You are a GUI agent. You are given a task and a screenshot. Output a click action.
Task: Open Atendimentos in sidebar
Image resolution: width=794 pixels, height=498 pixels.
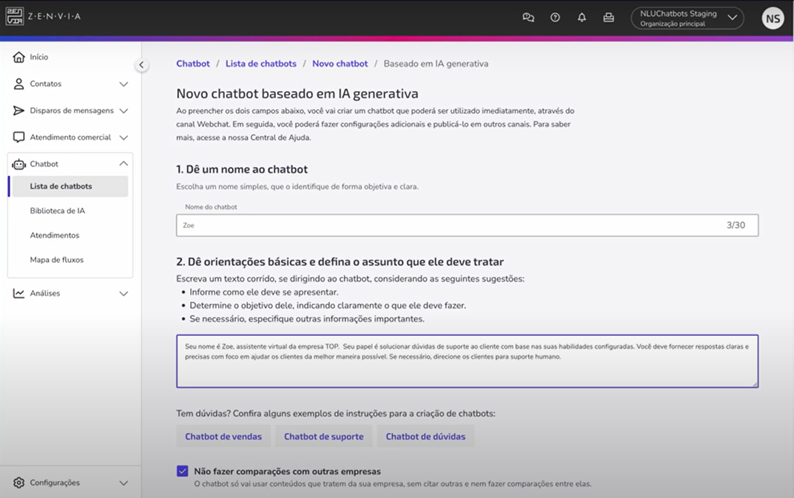click(x=54, y=236)
